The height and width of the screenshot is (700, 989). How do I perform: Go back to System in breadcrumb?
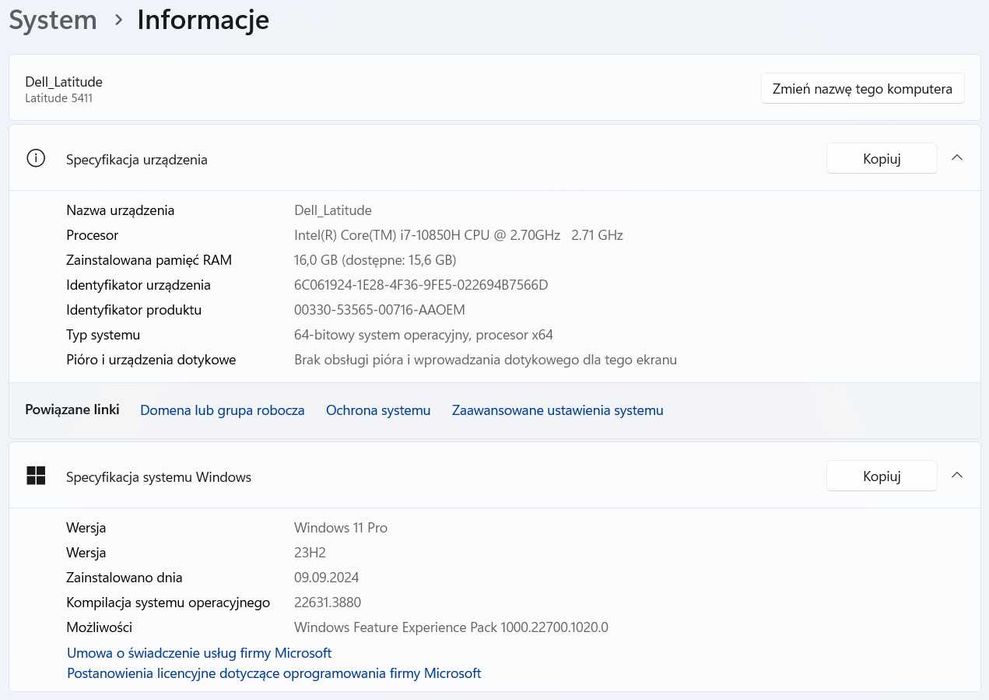click(53, 20)
